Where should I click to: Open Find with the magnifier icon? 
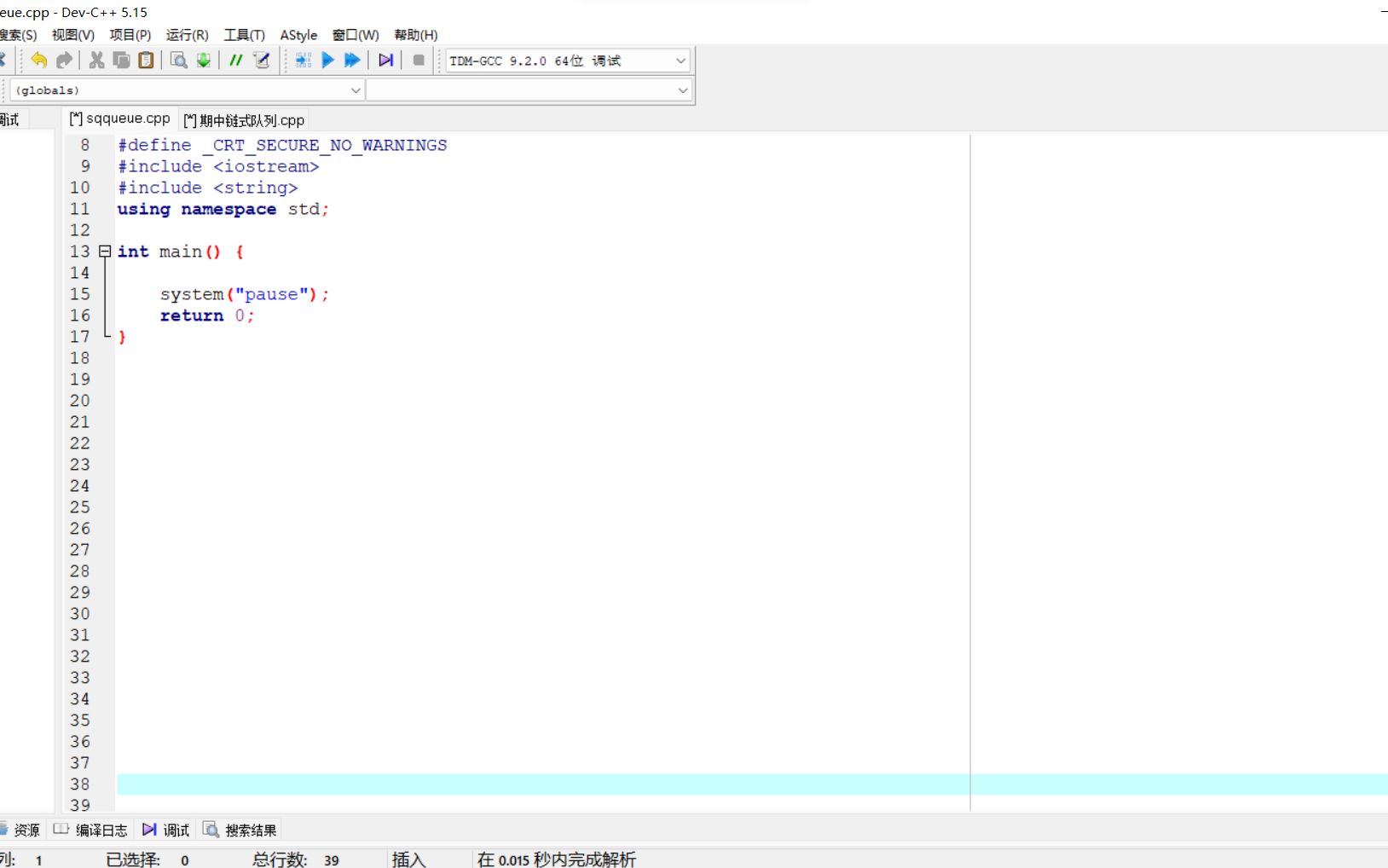pos(178,60)
